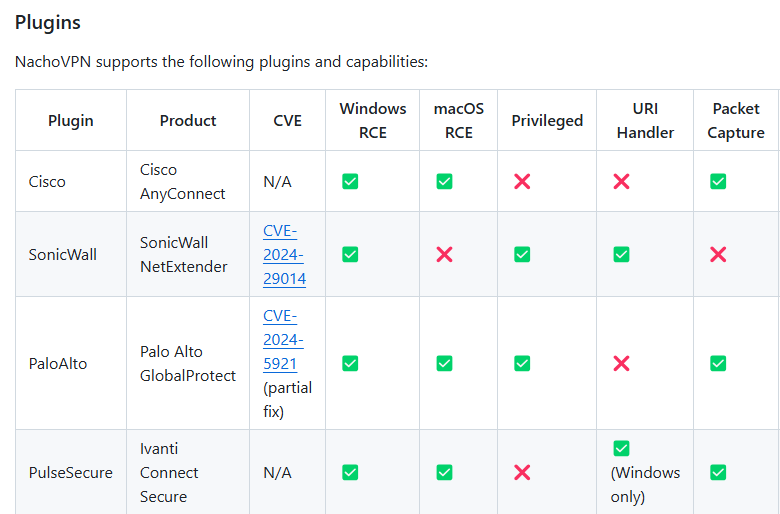The image size is (780, 514).
Task: Click the Cisco Windows RCE green checkmark
Action: (350, 181)
